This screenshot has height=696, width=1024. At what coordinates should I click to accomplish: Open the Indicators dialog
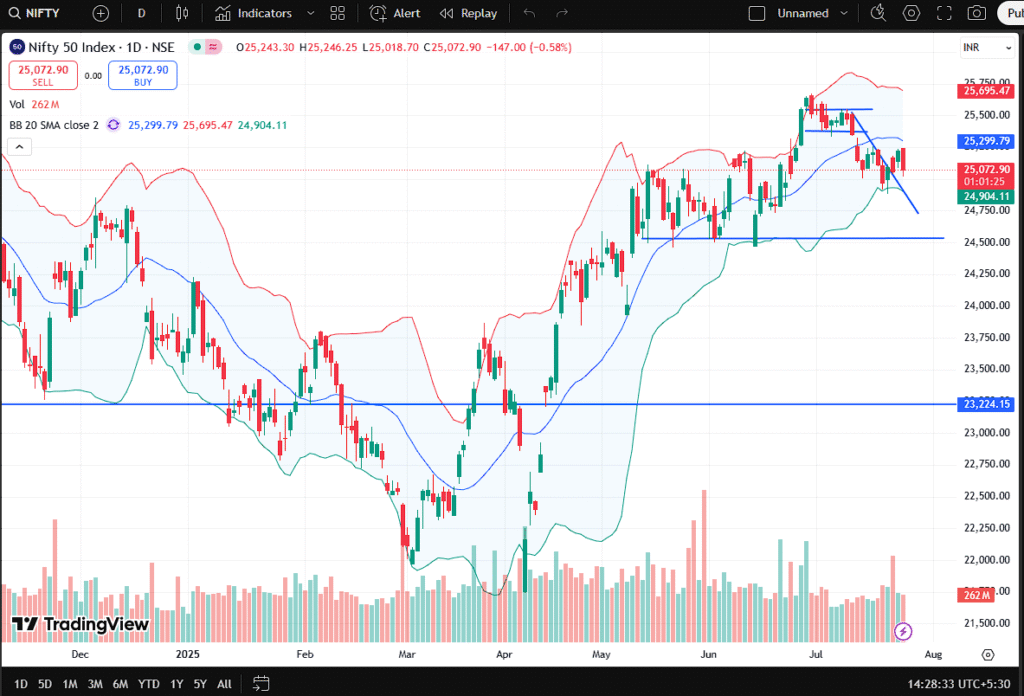[253, 13]
